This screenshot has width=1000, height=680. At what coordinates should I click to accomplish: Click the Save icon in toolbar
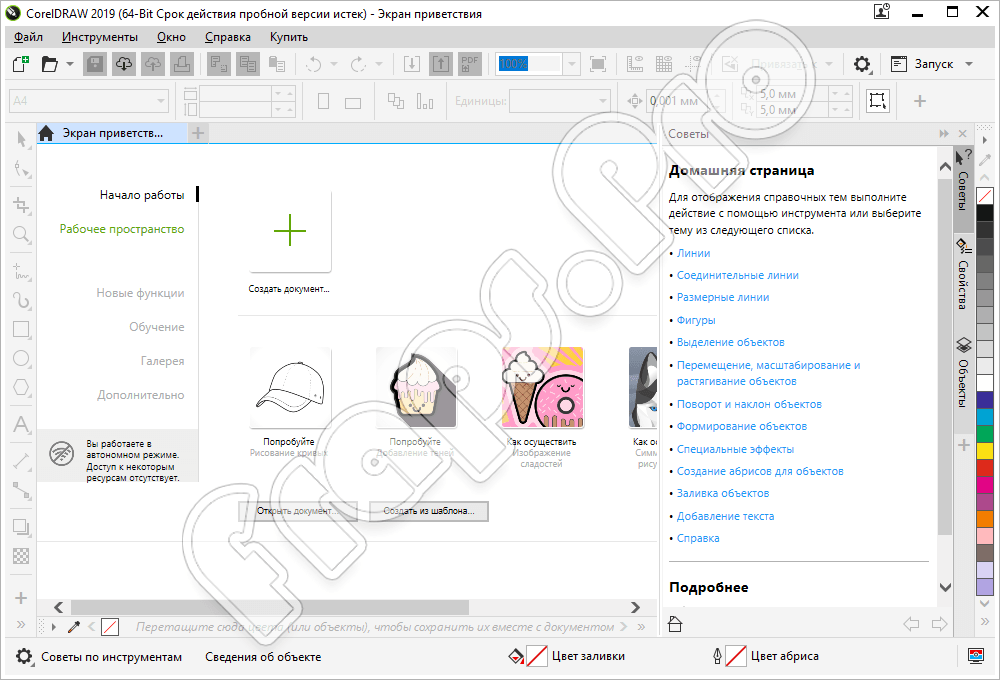[95, 64]
